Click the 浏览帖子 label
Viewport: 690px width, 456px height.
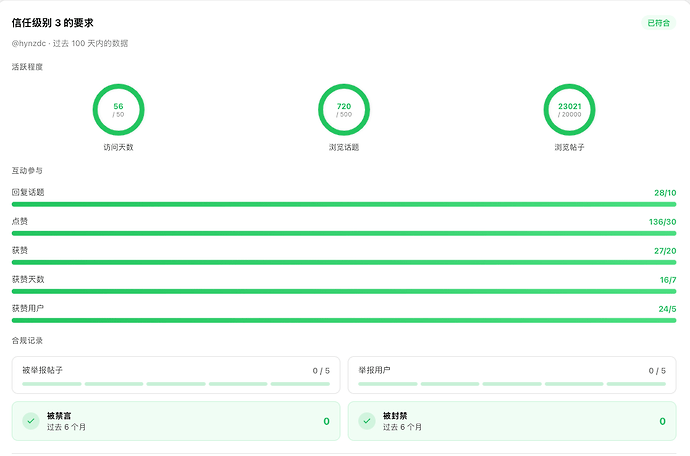(x=569, y=147)
